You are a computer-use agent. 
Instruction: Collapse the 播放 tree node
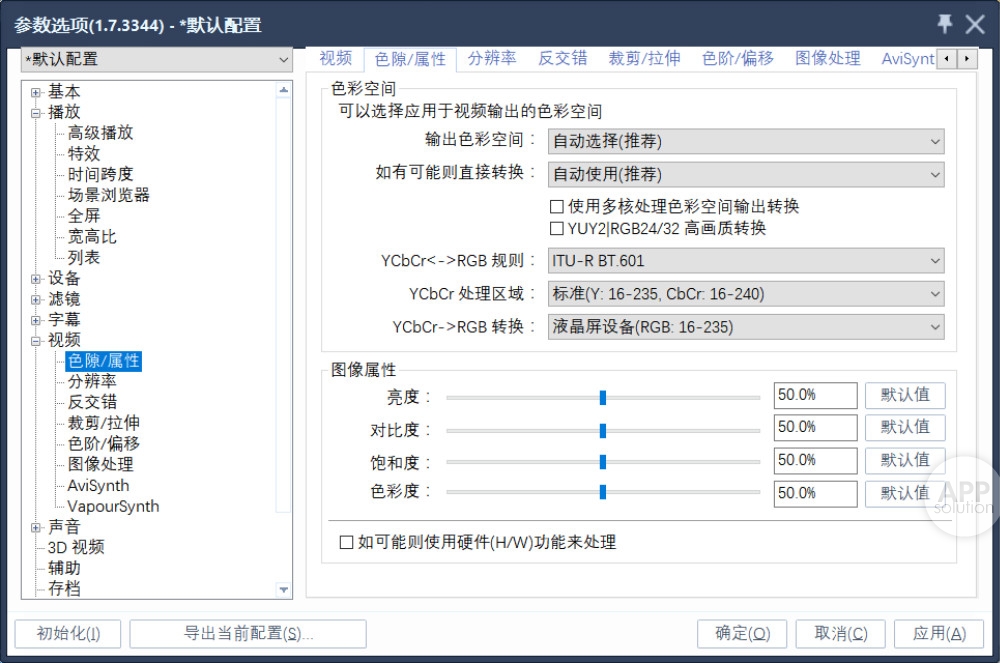tap(37, 113)
